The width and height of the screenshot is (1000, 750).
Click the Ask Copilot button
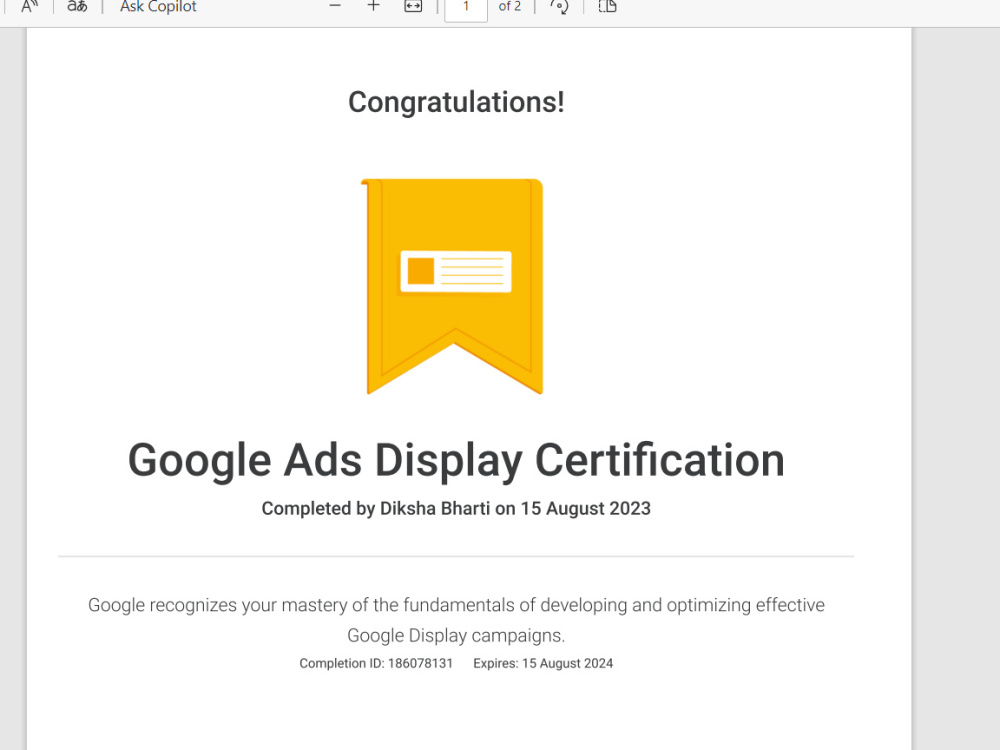158,6
